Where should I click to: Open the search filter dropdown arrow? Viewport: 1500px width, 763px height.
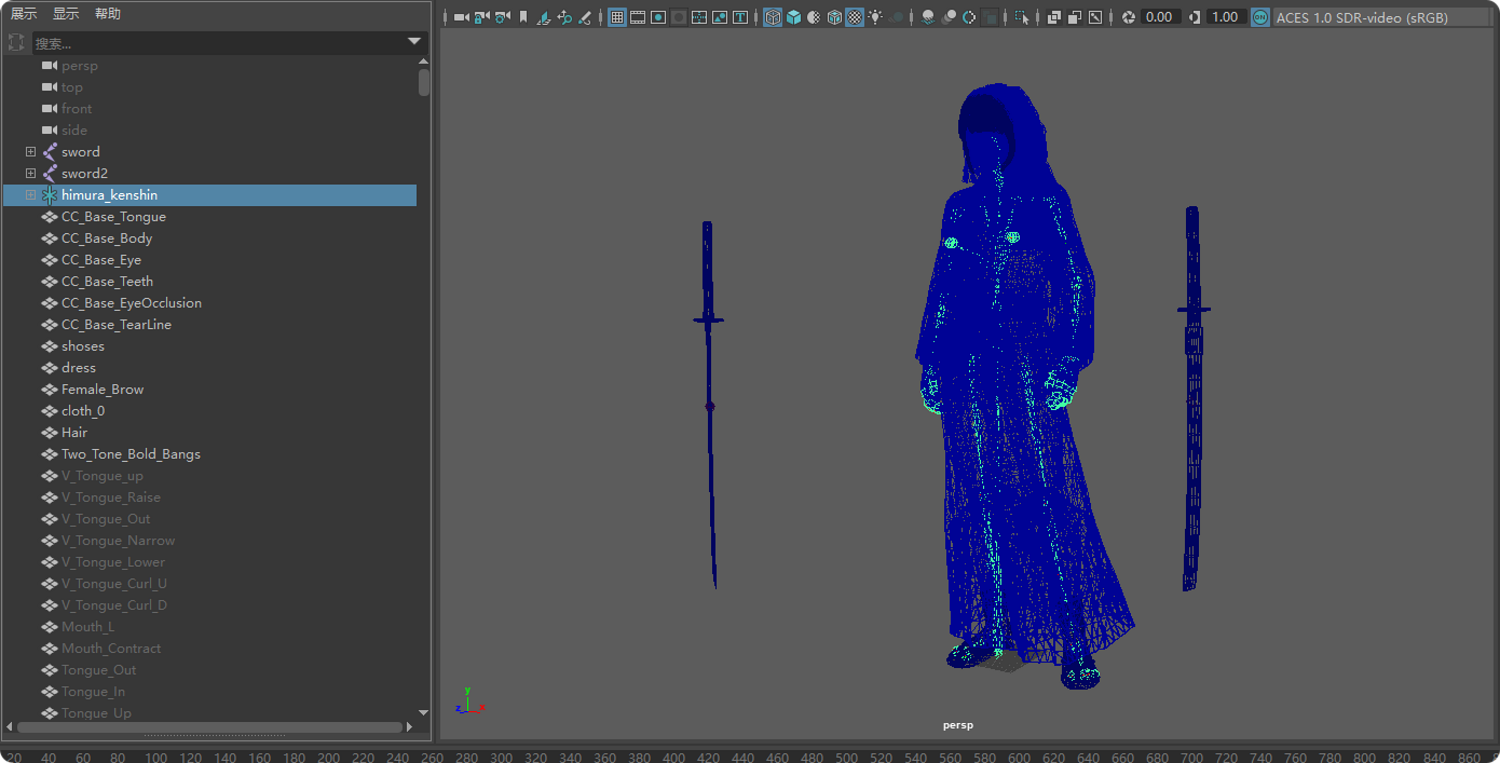coord(414,42)
